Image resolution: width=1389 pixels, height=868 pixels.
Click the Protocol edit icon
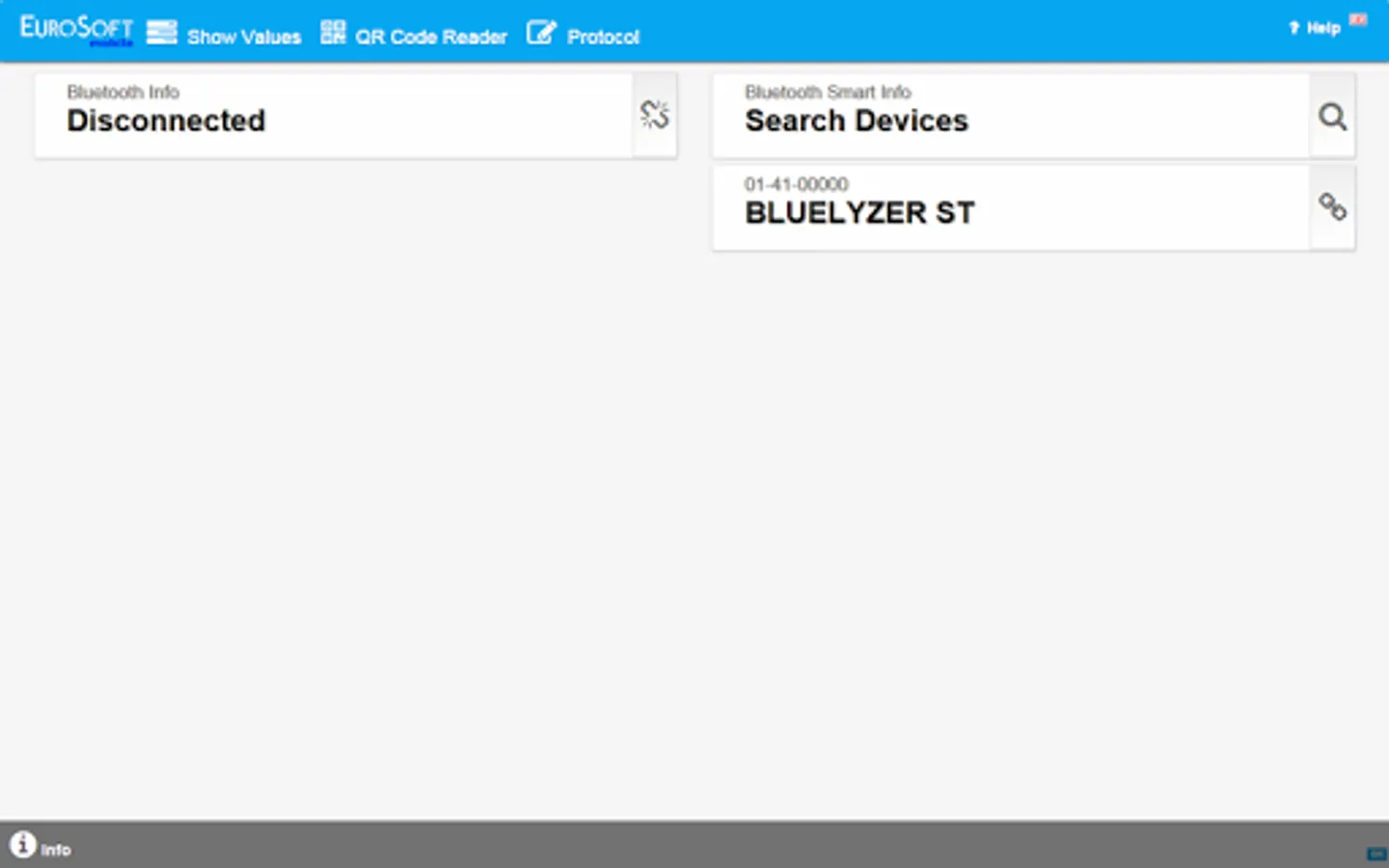[541, 32]
